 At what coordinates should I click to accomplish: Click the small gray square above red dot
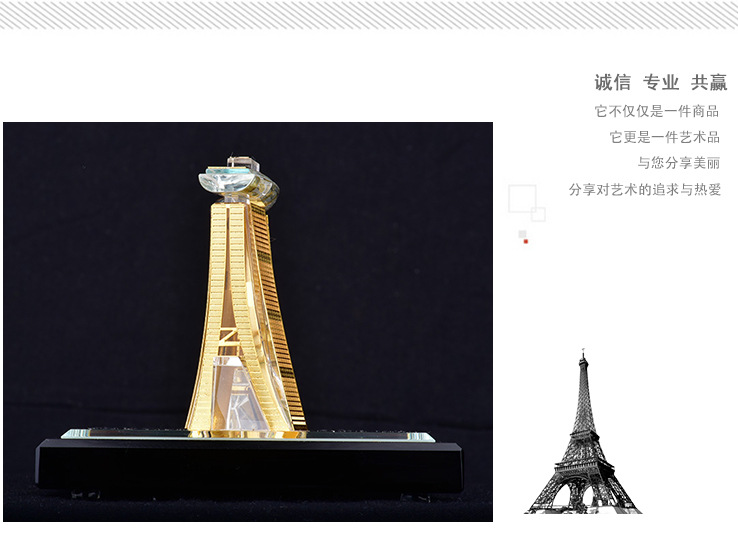pos(522,234)
